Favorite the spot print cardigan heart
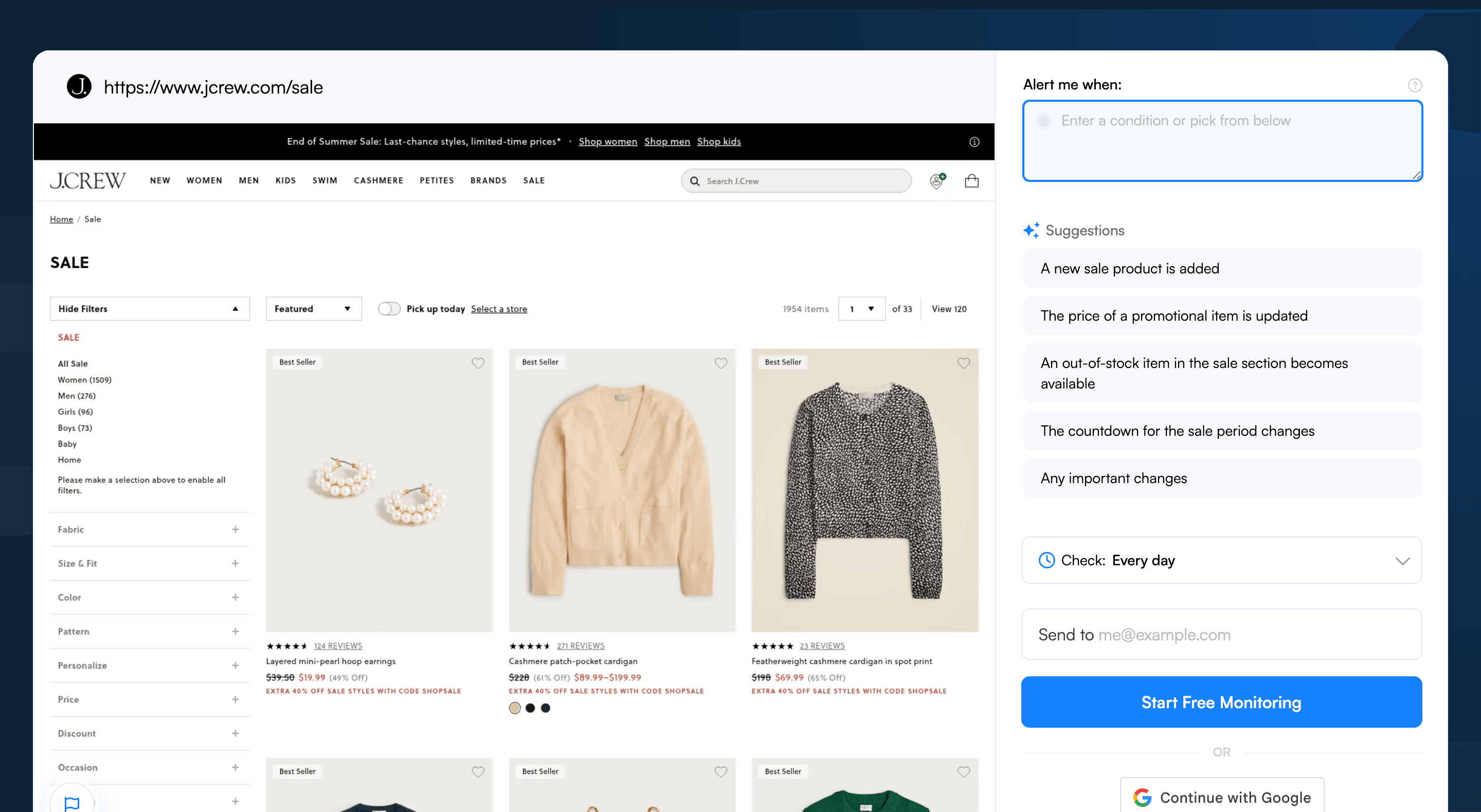 coord(964,363)
